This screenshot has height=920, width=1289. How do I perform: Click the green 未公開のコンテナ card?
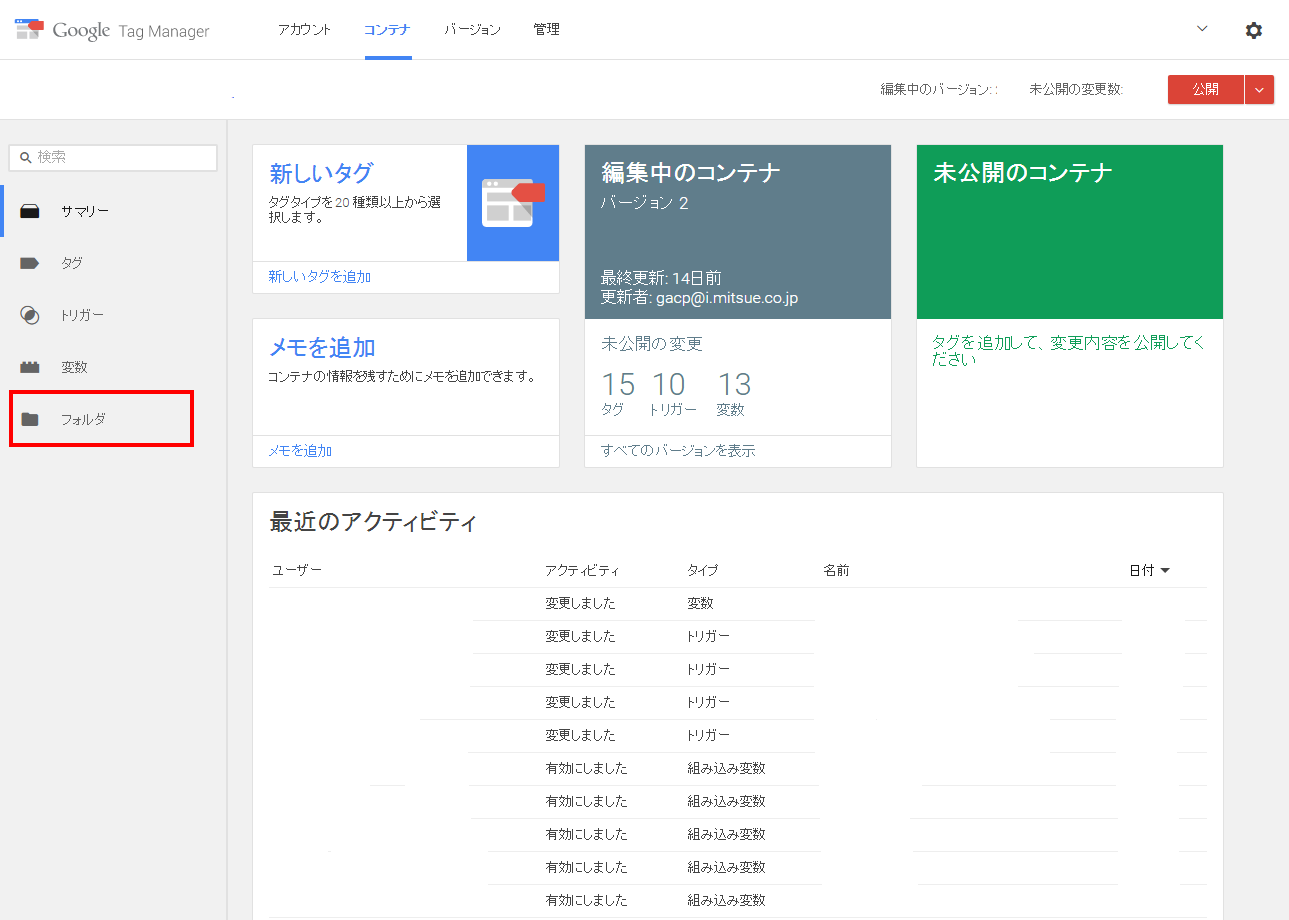point(1070,232)
